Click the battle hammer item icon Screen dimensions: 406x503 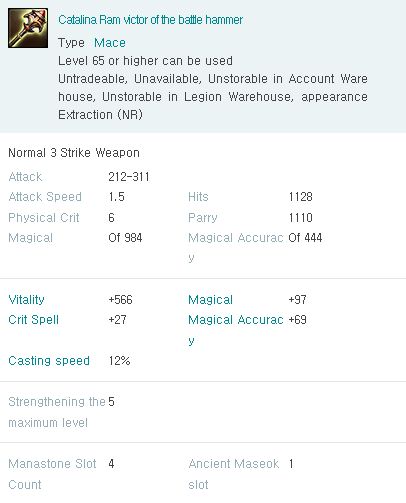[x=28, y=28]
